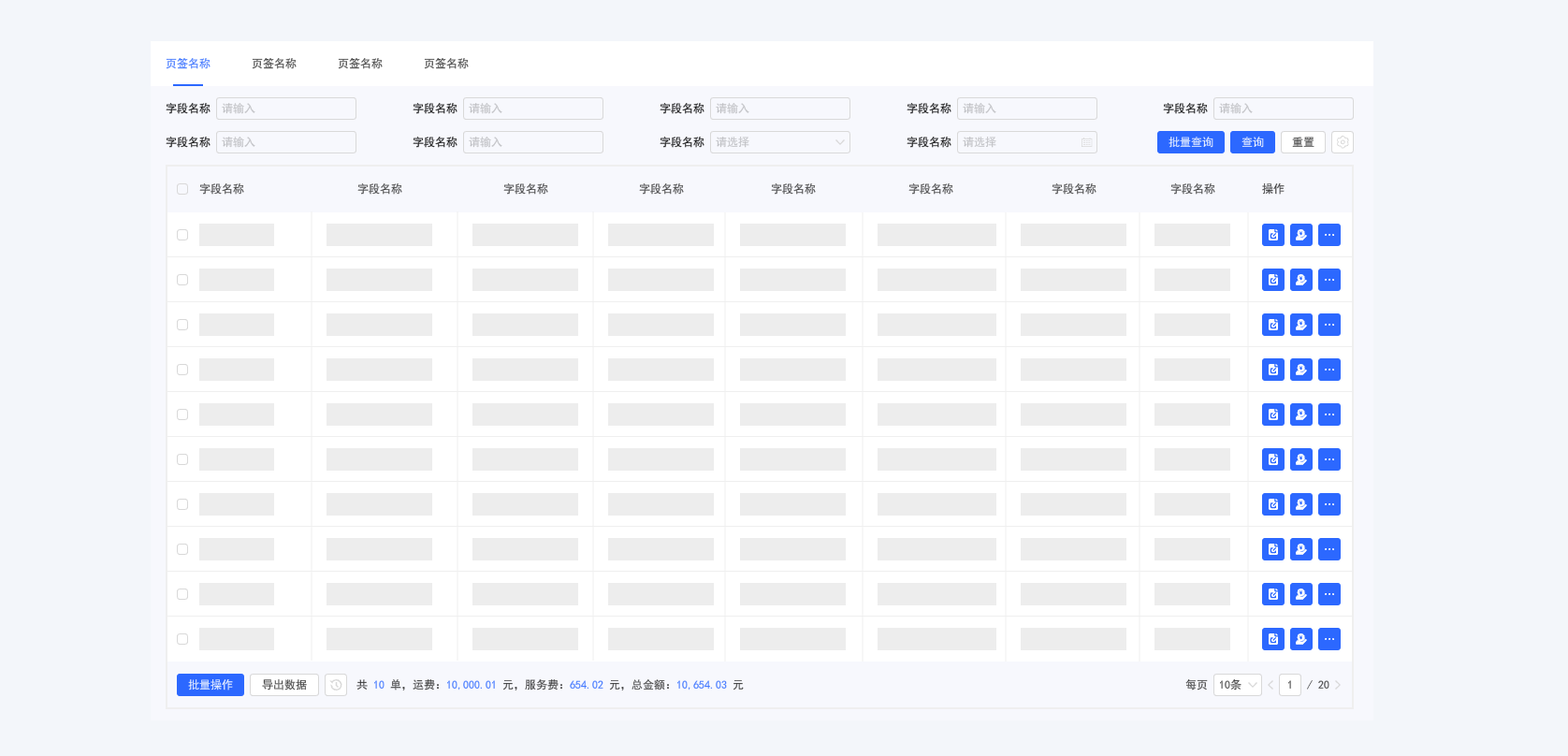The height and width of the screenshot is (756, 1568).
Task: Click the edit document icon in the first table row
Action: (1272, 235)
